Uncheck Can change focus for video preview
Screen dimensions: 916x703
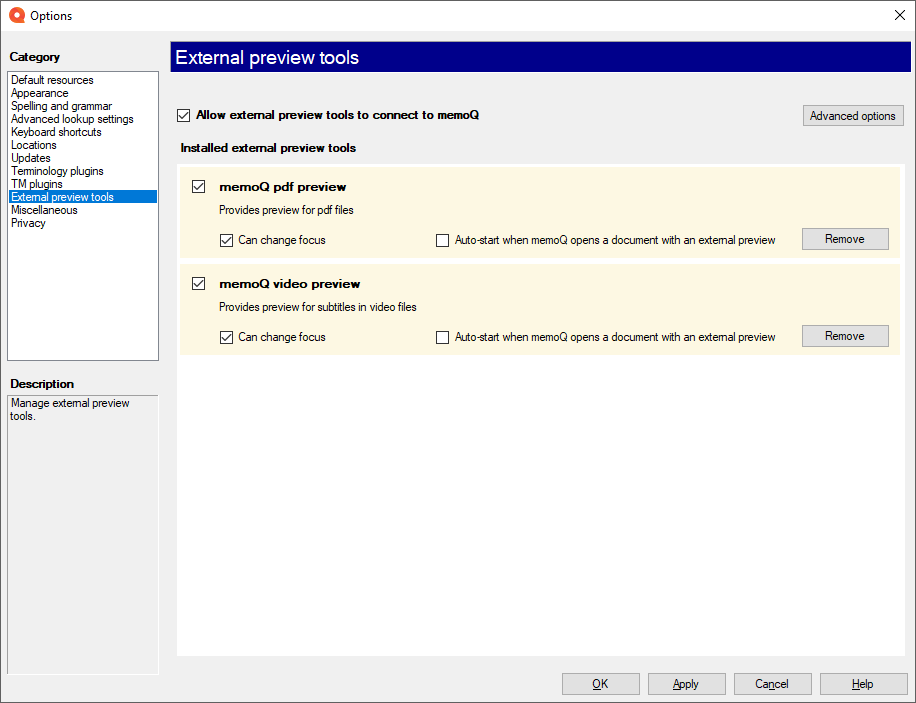(226, 337)
